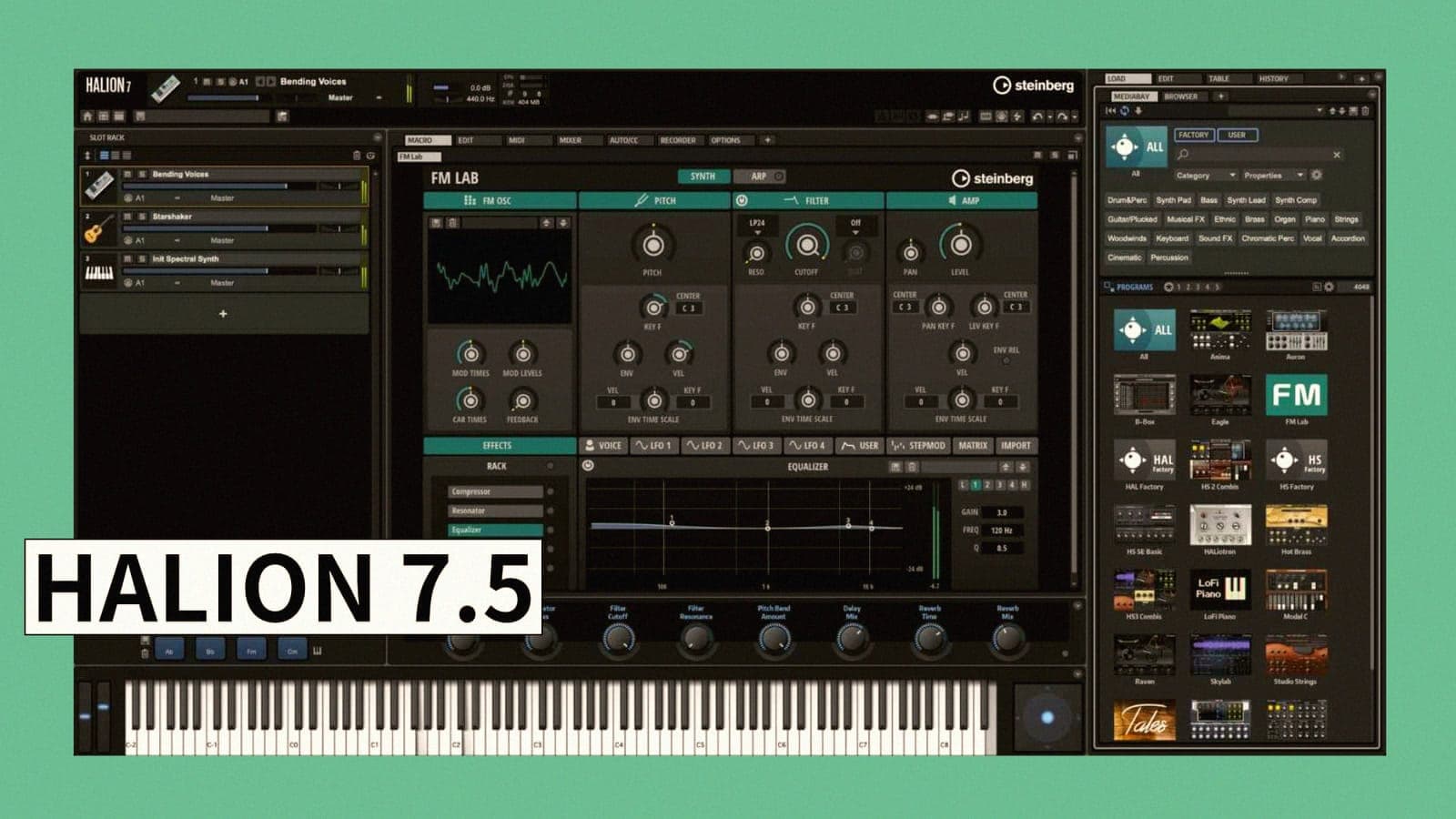
Task: Solo the Starshaker slot
Action: click(142, 217)
